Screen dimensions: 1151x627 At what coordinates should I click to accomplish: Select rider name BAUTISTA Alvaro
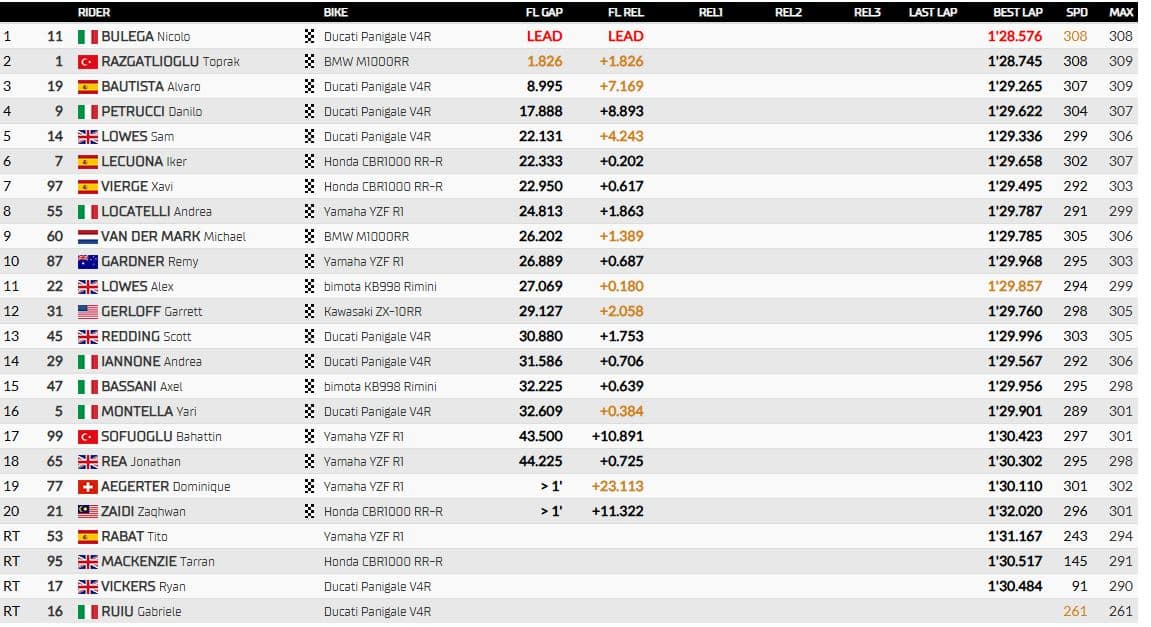150,87
